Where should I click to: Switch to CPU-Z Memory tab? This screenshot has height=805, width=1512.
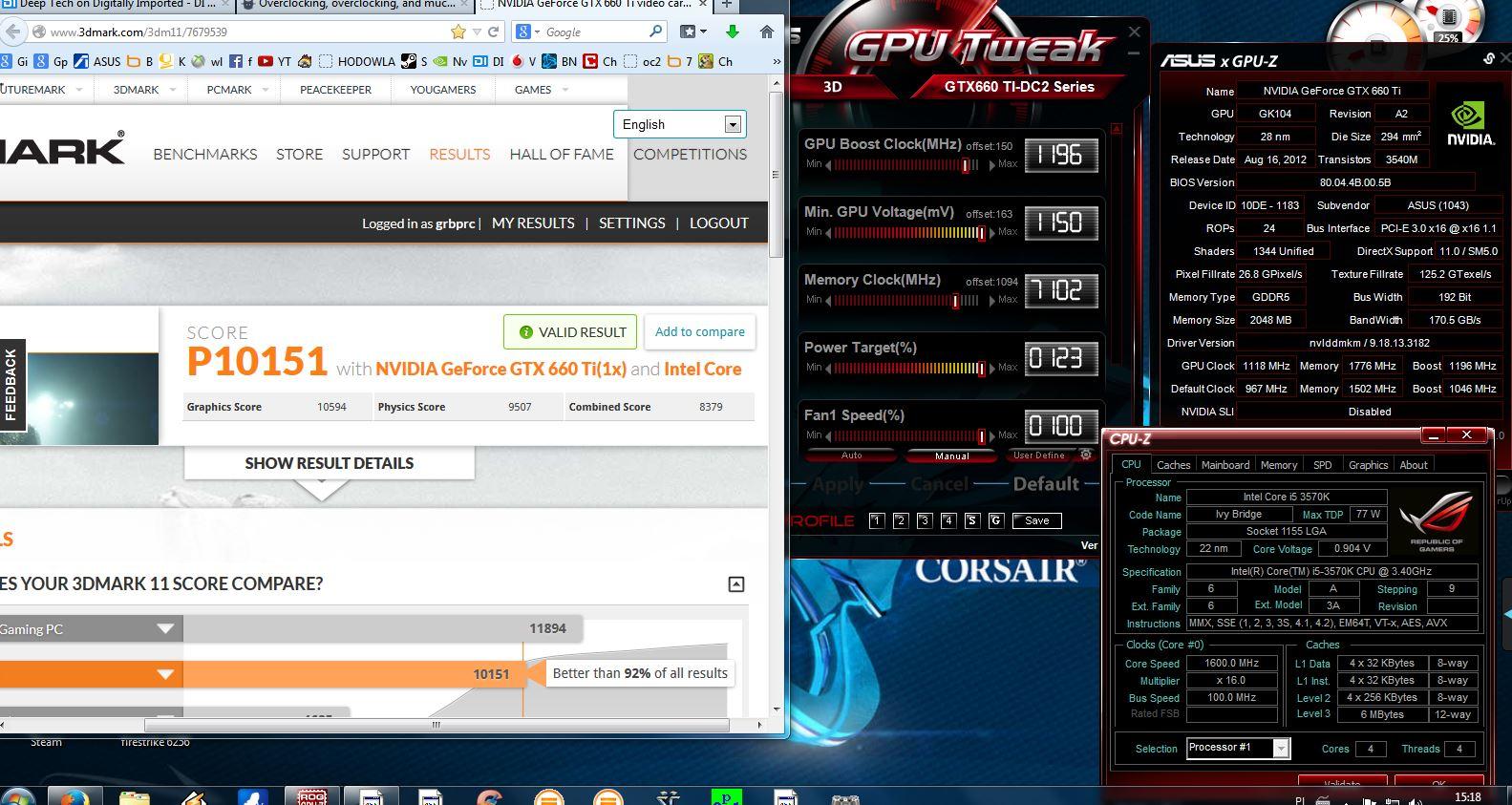coord(1279,465)
